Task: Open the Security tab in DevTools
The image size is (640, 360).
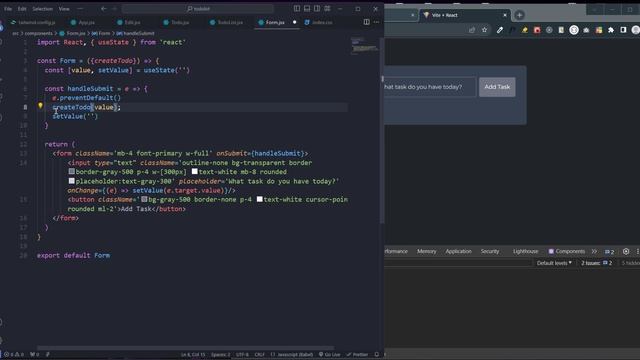Action: pos(490,251)
